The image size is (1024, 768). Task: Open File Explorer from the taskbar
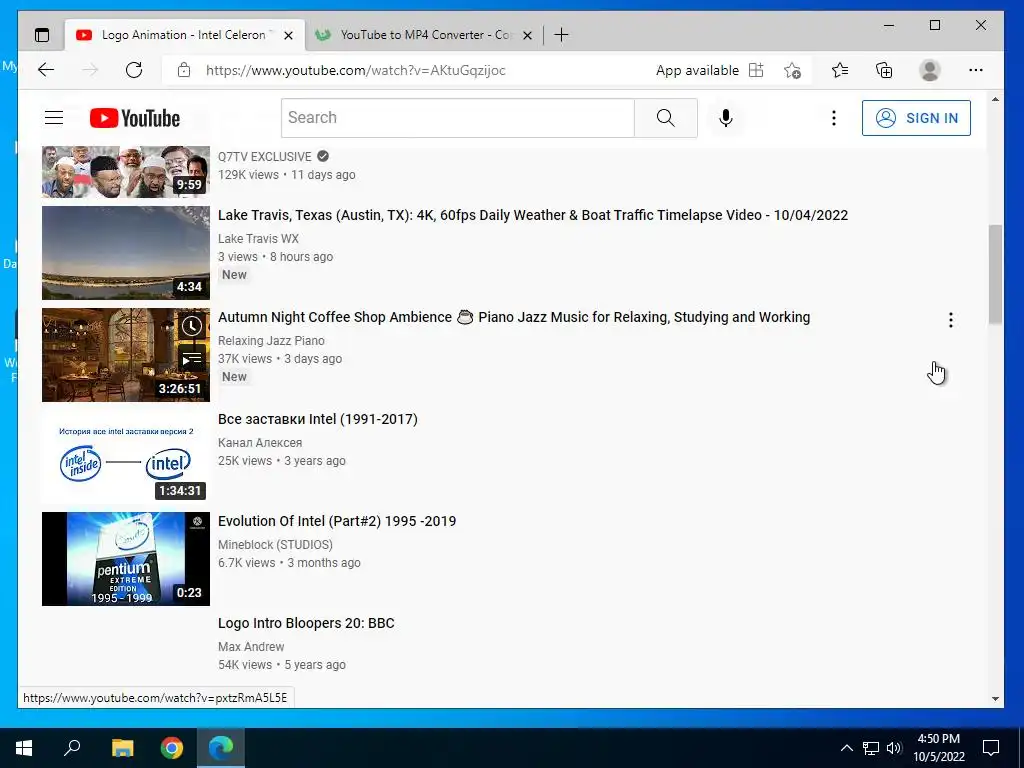[x=122, y=748]
